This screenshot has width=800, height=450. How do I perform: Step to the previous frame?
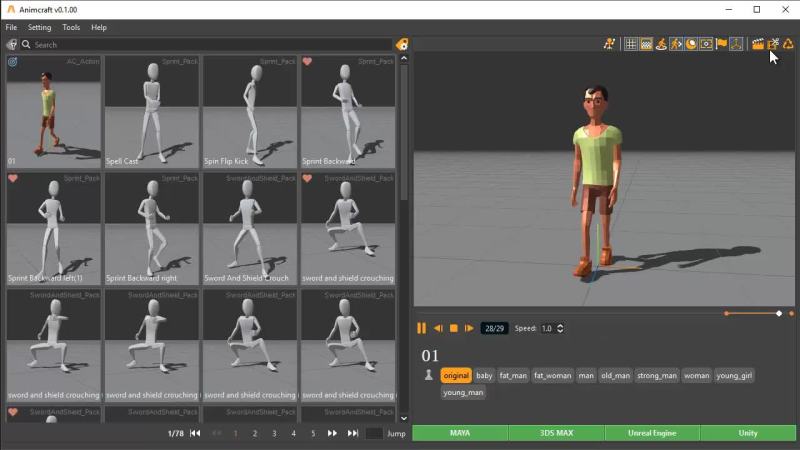pyautogui.click(x=438, y=328)
